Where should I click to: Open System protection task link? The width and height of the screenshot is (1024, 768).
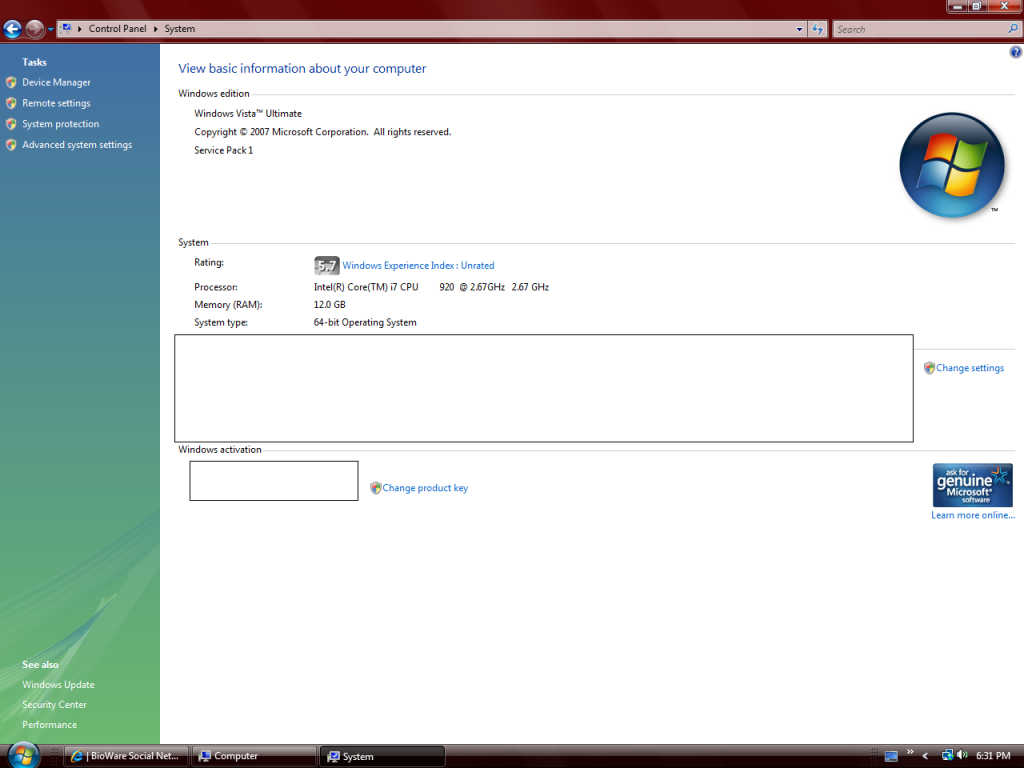pyautogui.click(x=60, y=124)
